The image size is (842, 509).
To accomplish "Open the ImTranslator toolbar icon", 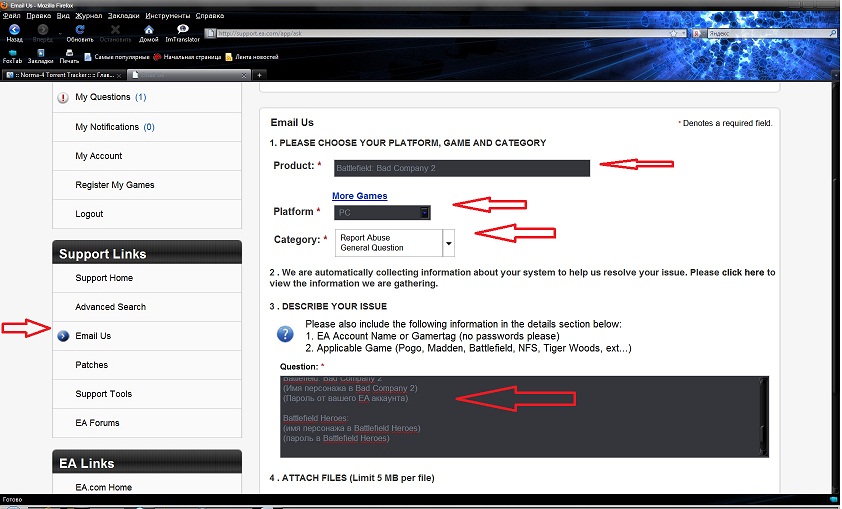I will click(x=182, y=31).
